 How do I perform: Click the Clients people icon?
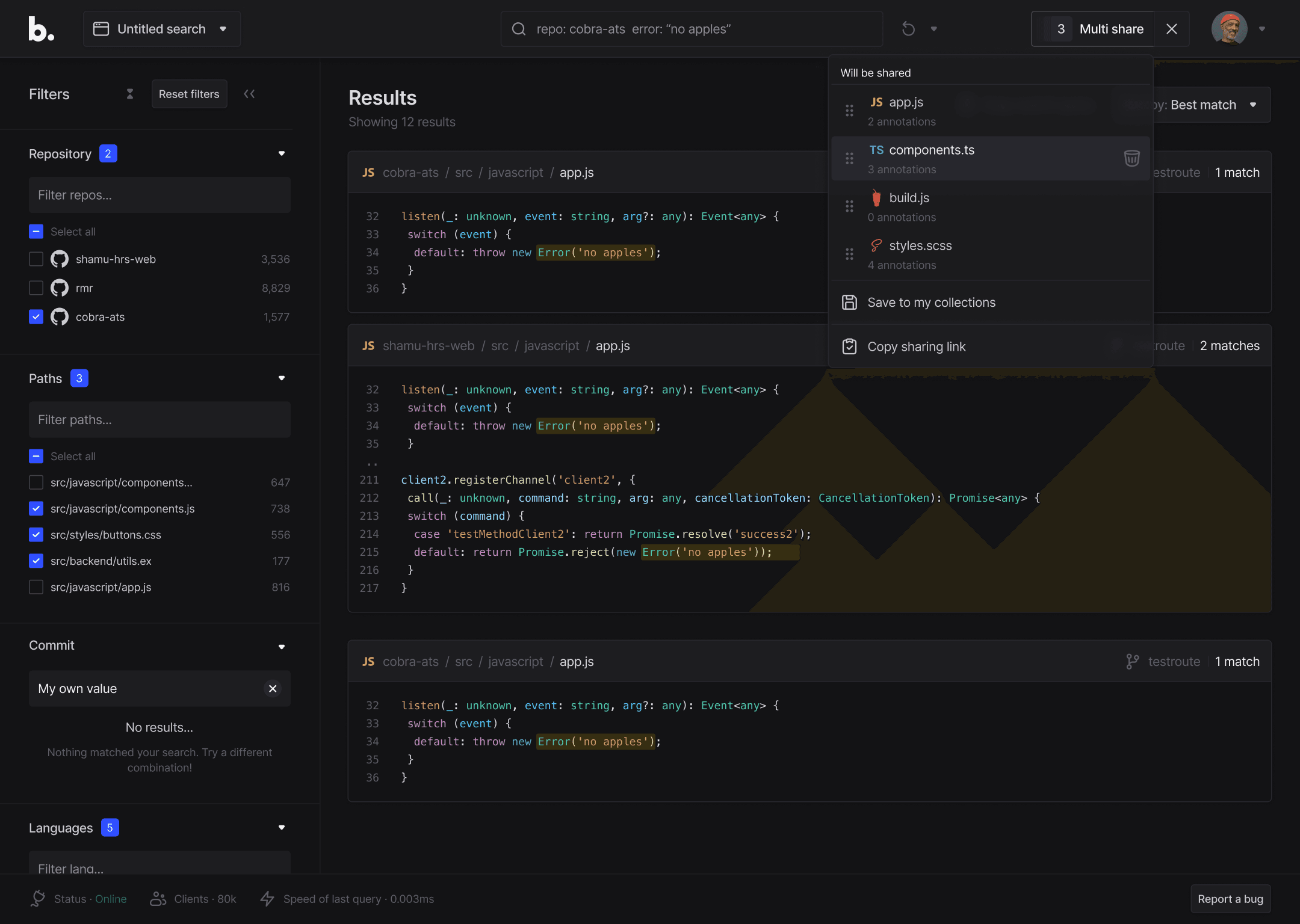tap(158, 899)
